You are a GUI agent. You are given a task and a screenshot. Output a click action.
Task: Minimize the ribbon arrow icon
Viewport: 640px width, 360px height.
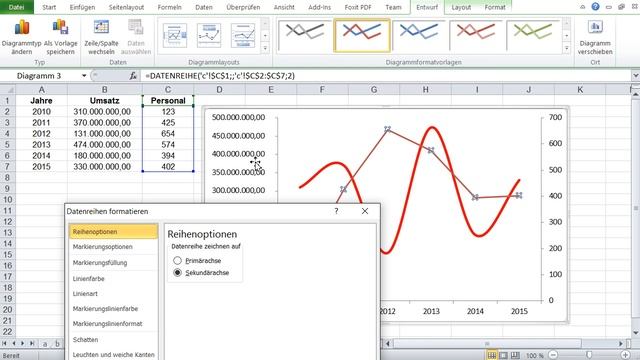582,7
